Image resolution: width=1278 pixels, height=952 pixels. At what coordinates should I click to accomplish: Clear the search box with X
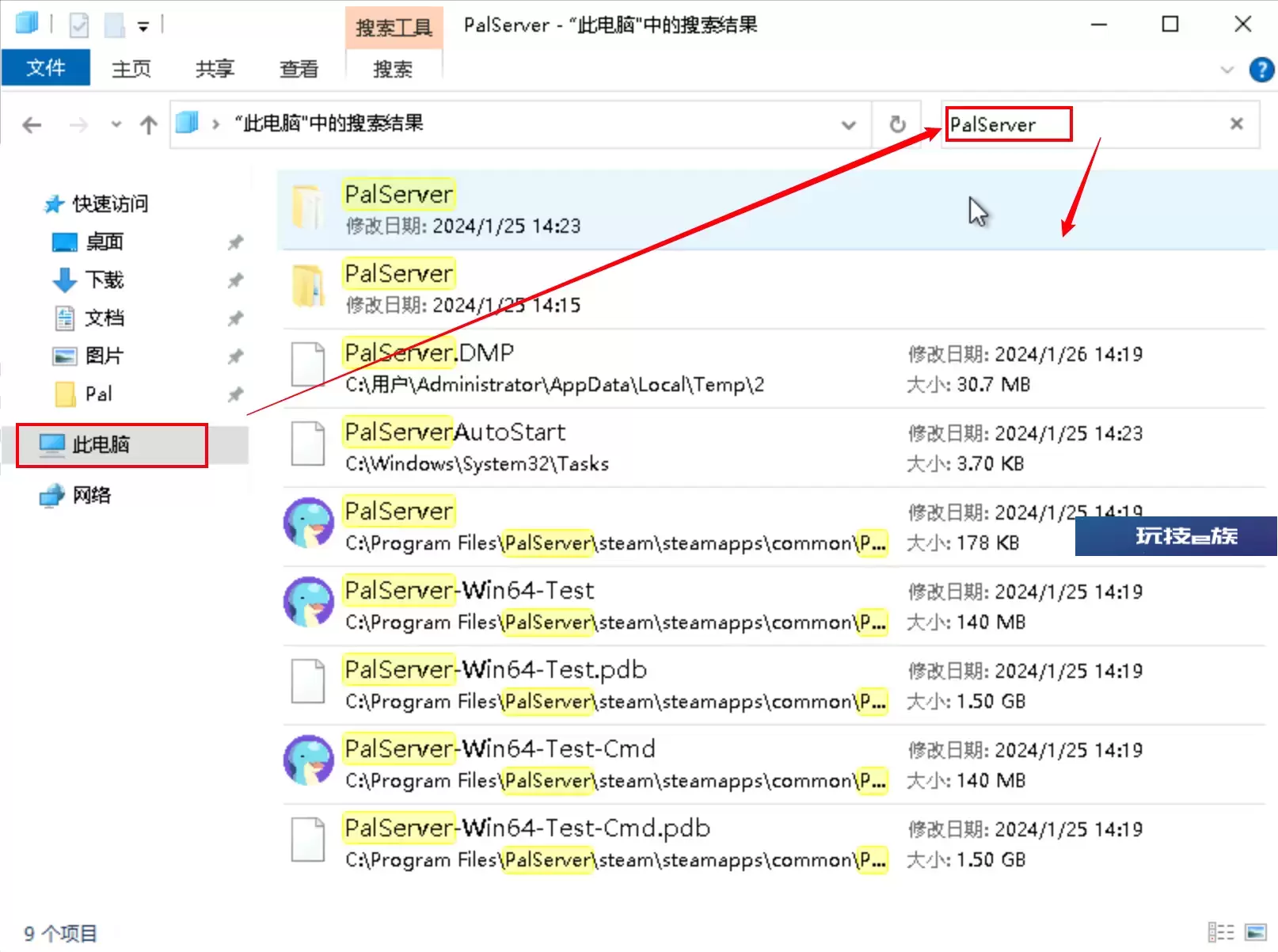(x=1237, y=124)
